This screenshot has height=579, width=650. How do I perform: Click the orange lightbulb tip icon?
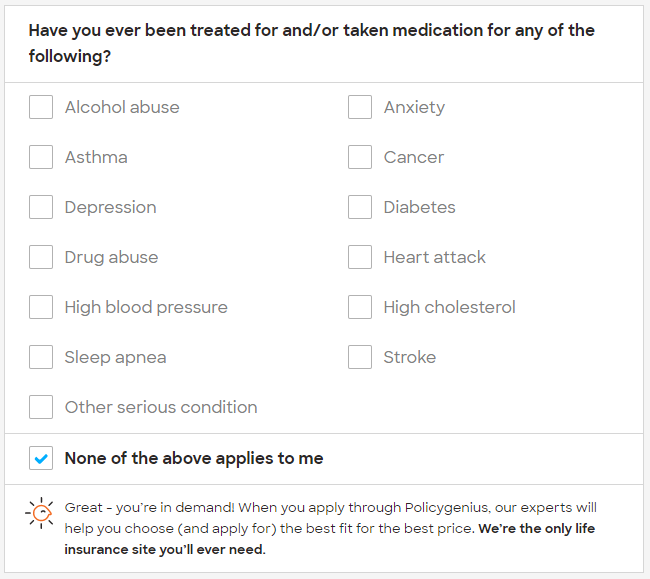click(40, 513)
